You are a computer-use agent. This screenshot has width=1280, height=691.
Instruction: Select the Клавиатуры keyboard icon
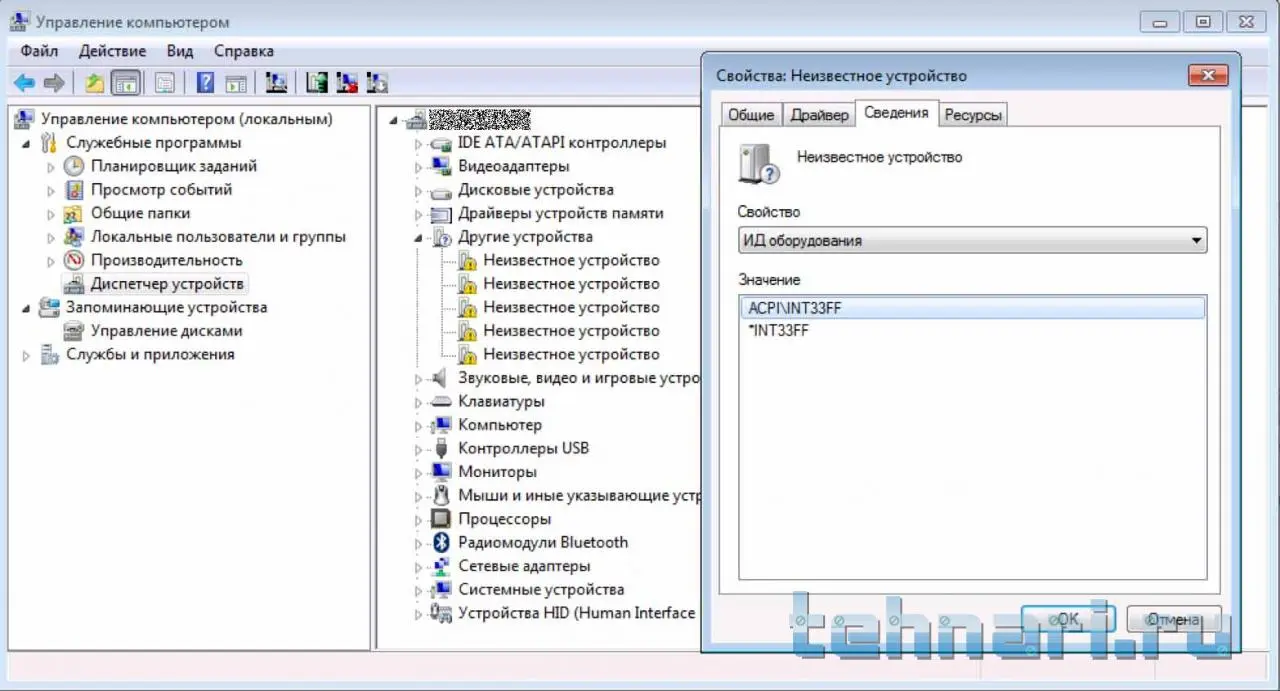coord(441,401)
